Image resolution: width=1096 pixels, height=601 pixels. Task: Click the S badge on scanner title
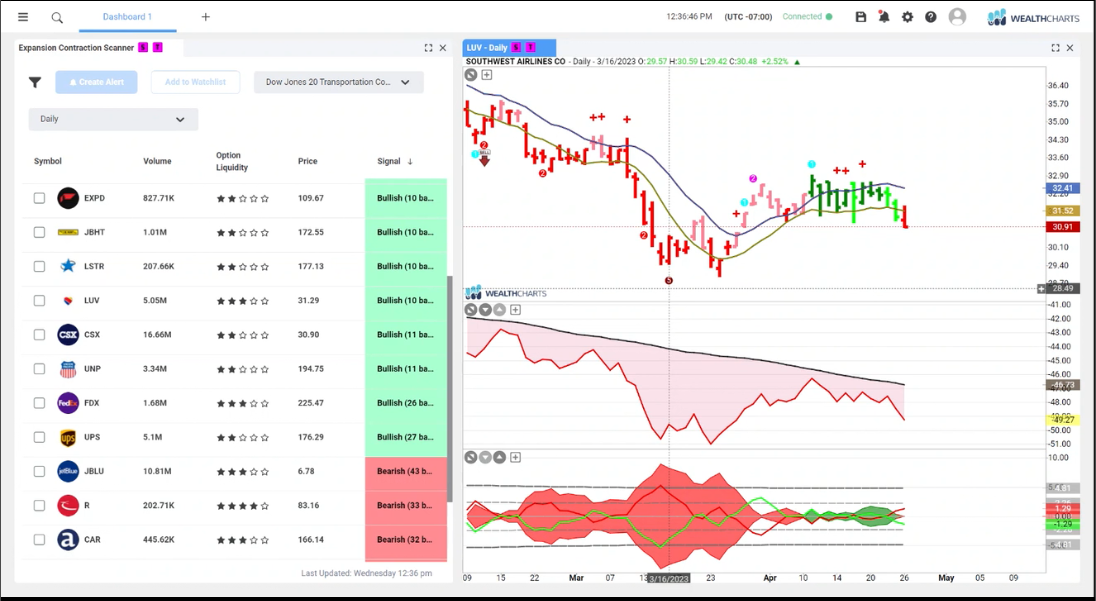point(143,48)
